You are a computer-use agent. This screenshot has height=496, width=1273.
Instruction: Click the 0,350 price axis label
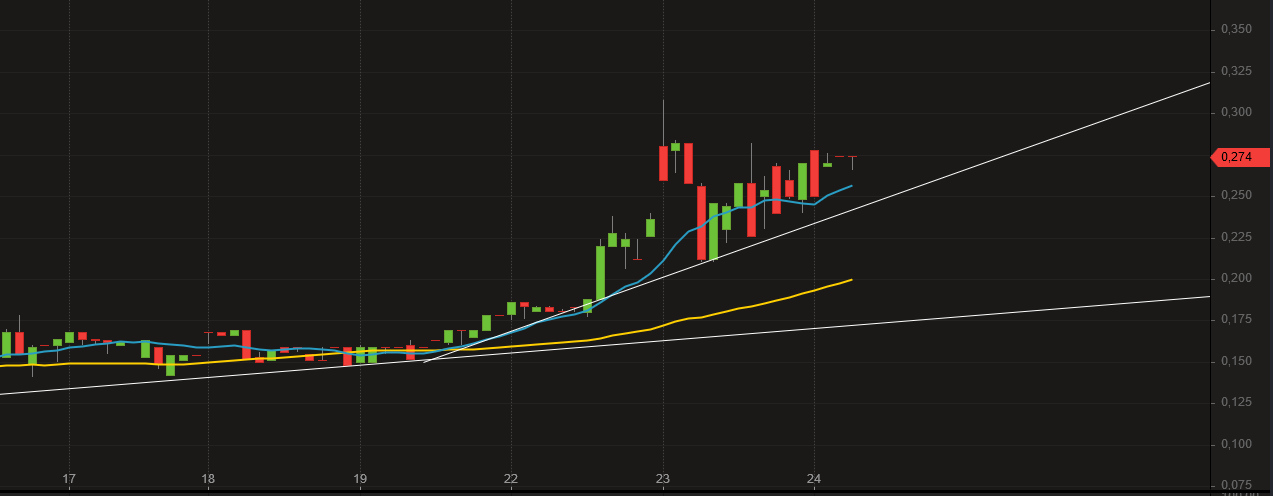[x=1237, y=30]
